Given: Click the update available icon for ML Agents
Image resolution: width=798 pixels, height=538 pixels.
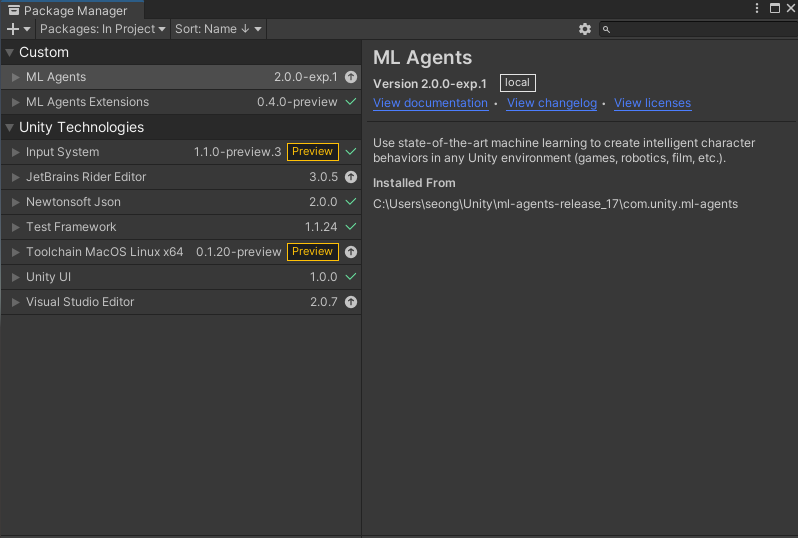Looking at the screenshot, I should click(351, 77).
